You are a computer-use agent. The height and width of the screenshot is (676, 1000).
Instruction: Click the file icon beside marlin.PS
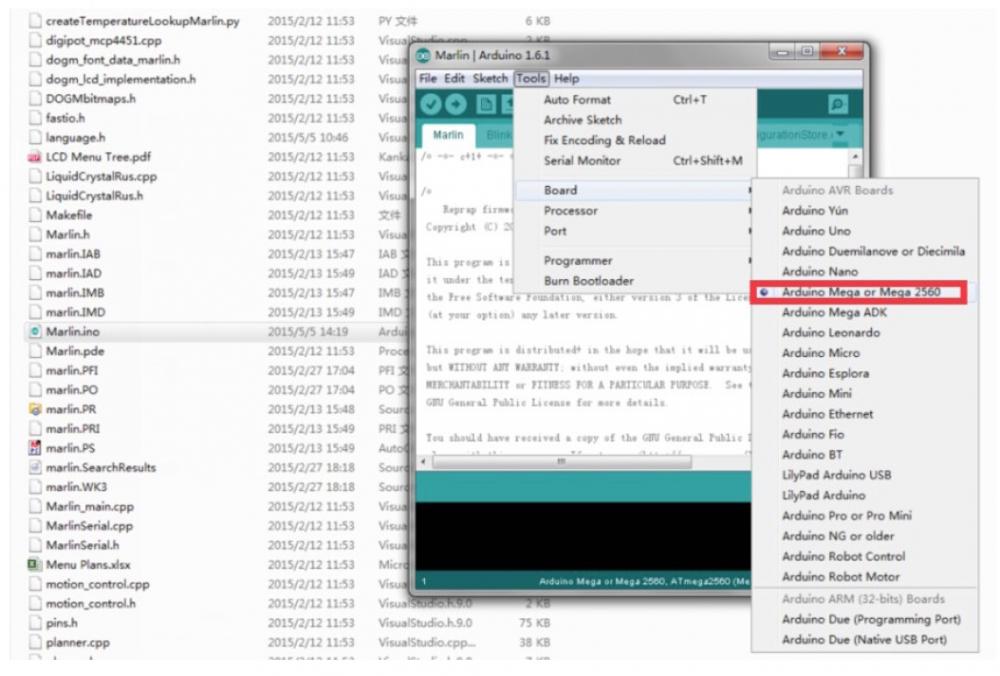coord(35,448)
